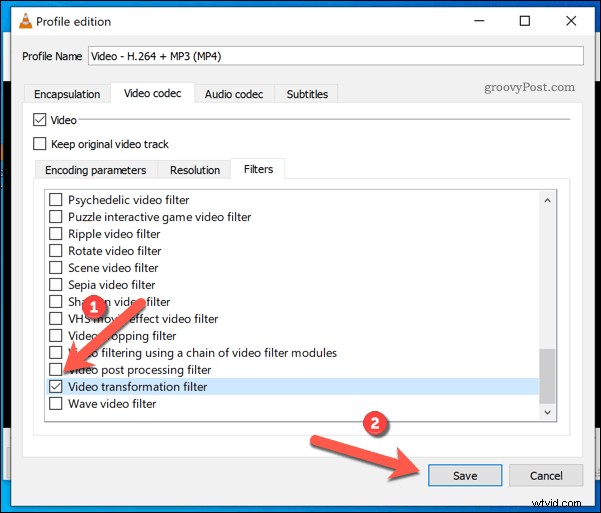Click the 'Psychedelic video filter' label

(x=128, y=200)
